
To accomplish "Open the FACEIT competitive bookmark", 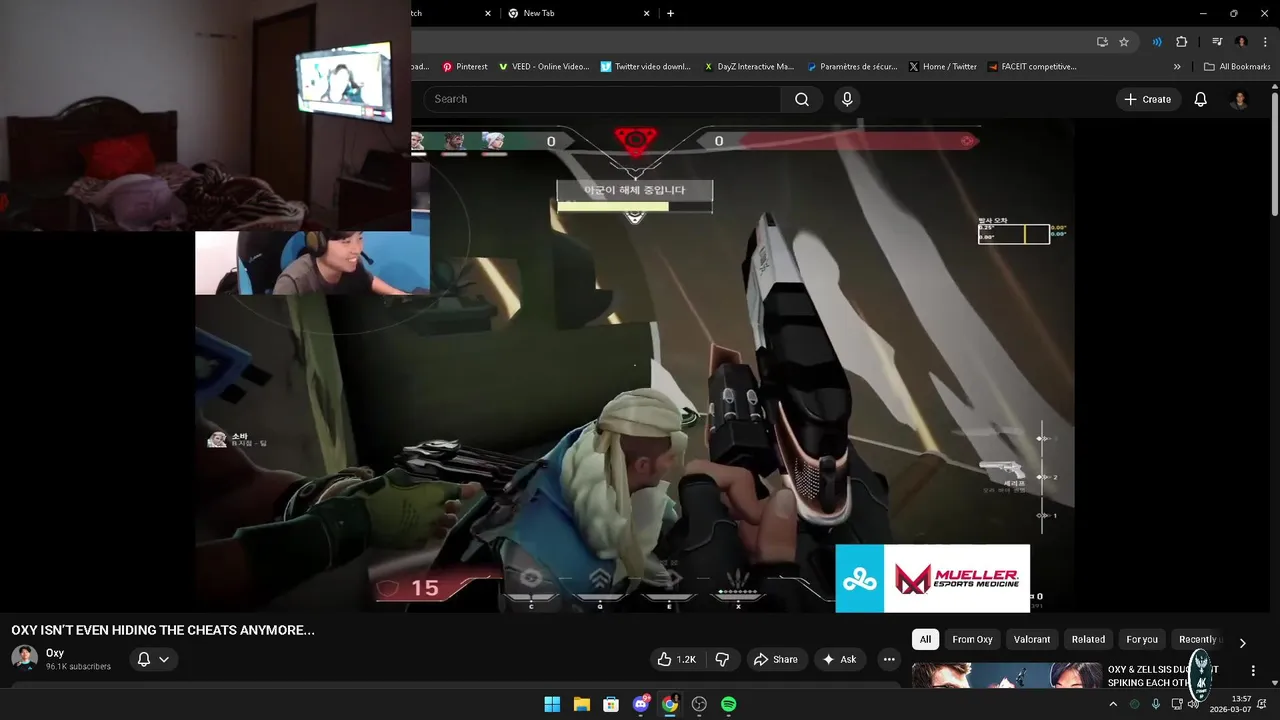I will tap(1032, 67).
